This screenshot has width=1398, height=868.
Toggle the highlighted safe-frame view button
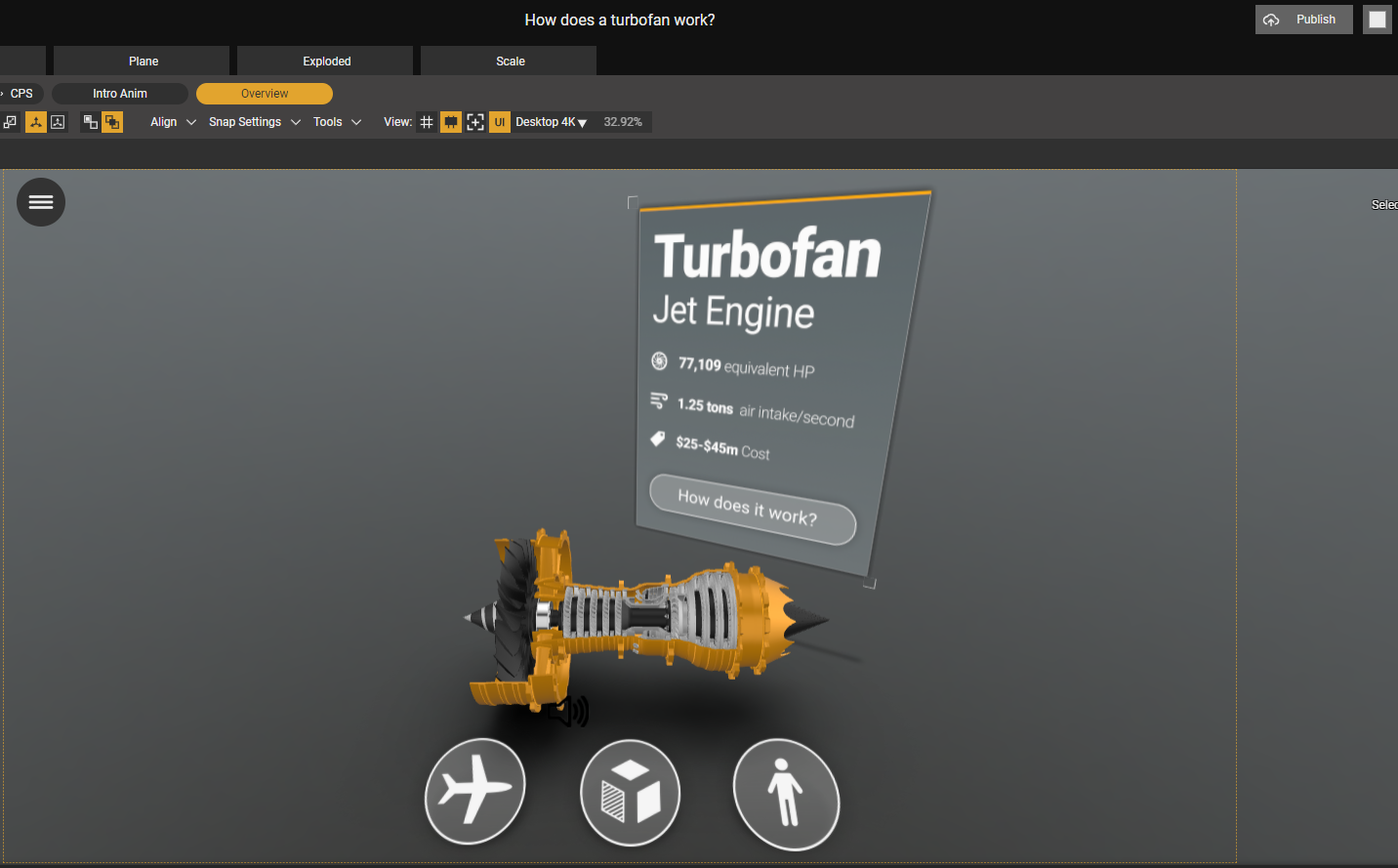click(451, 122)
